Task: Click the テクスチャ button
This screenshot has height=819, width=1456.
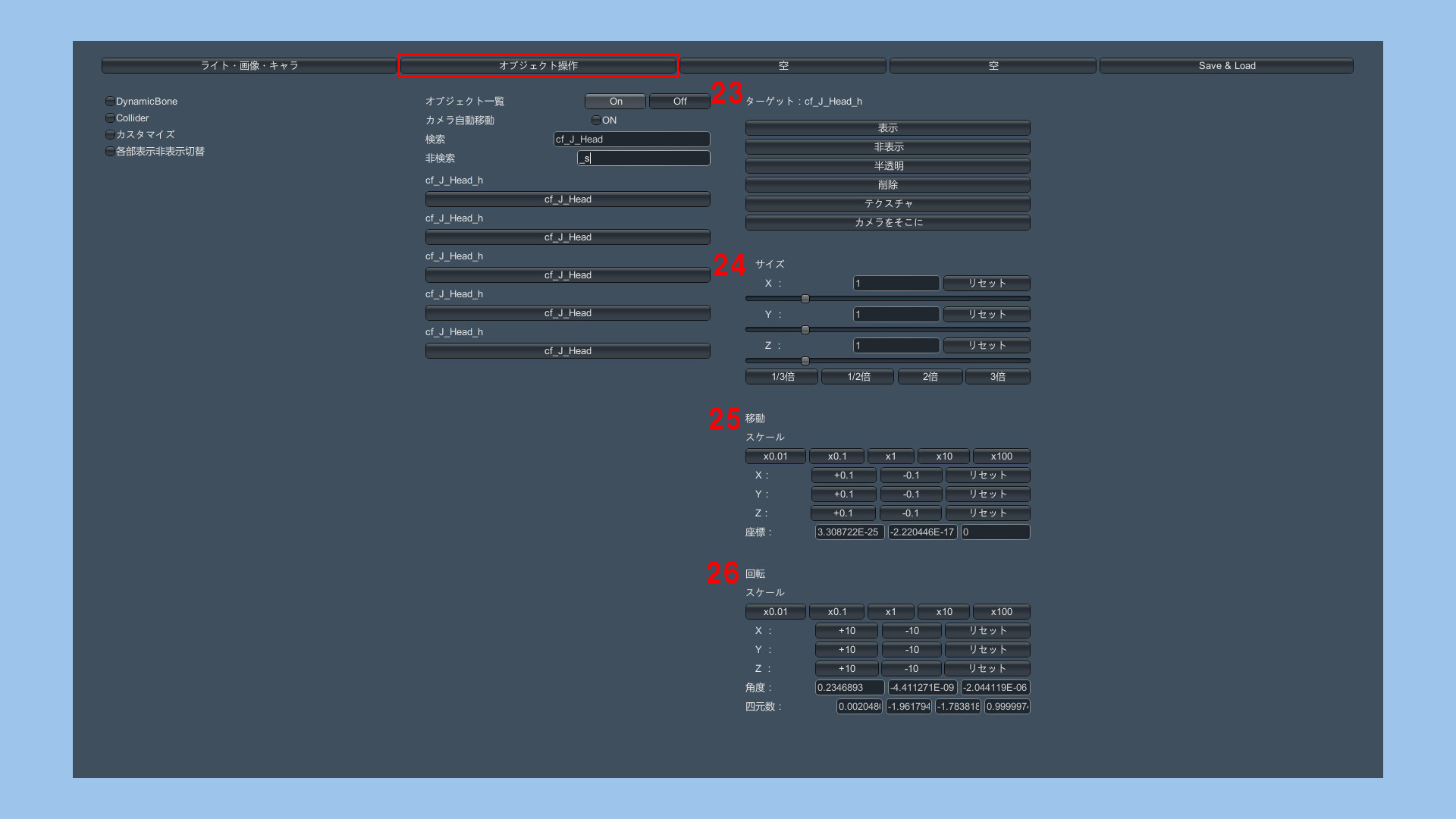Action: coord(887,203)
